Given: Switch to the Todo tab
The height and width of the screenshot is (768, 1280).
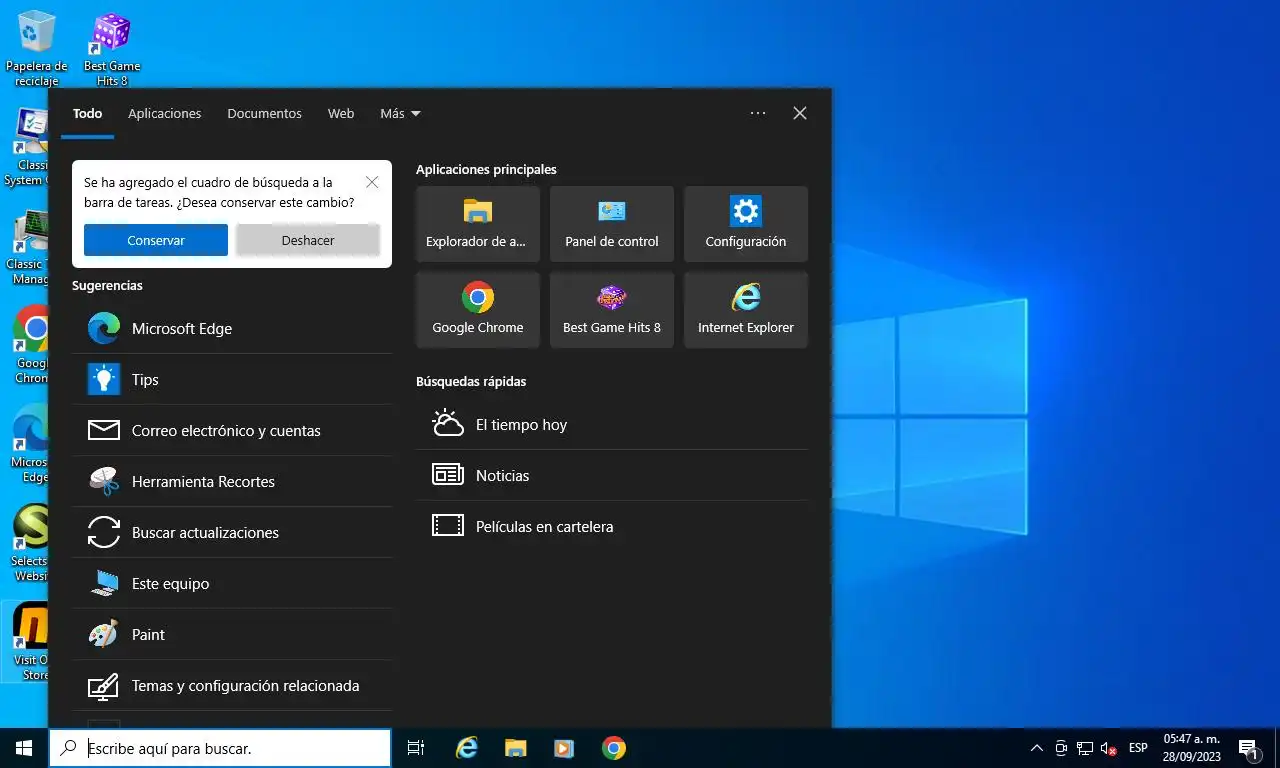Looking at the screenshot, I should coord(87,114).
